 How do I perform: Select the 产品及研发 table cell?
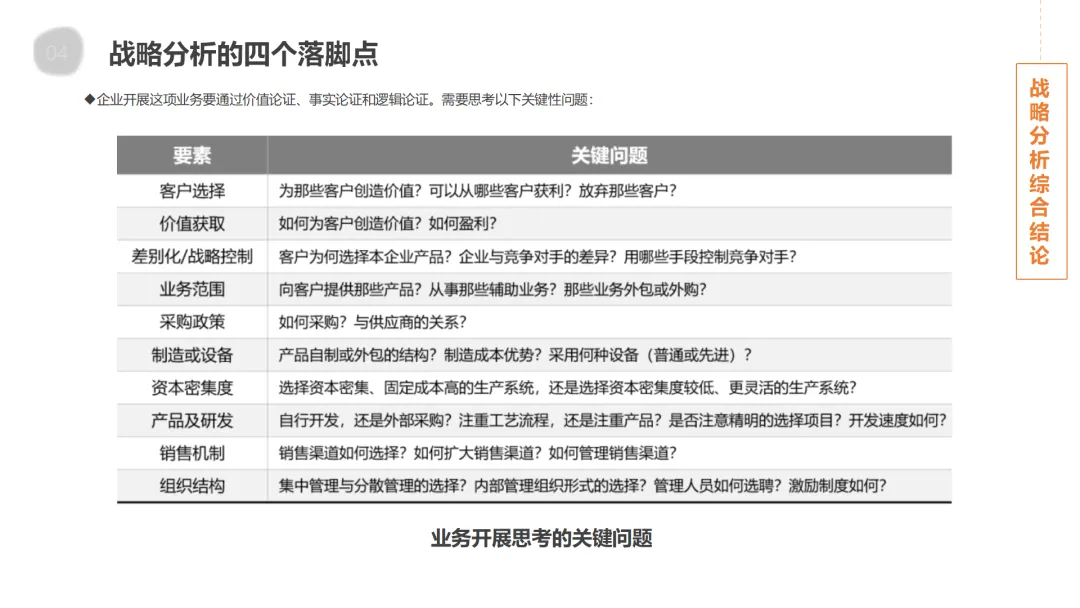[192, 421]
